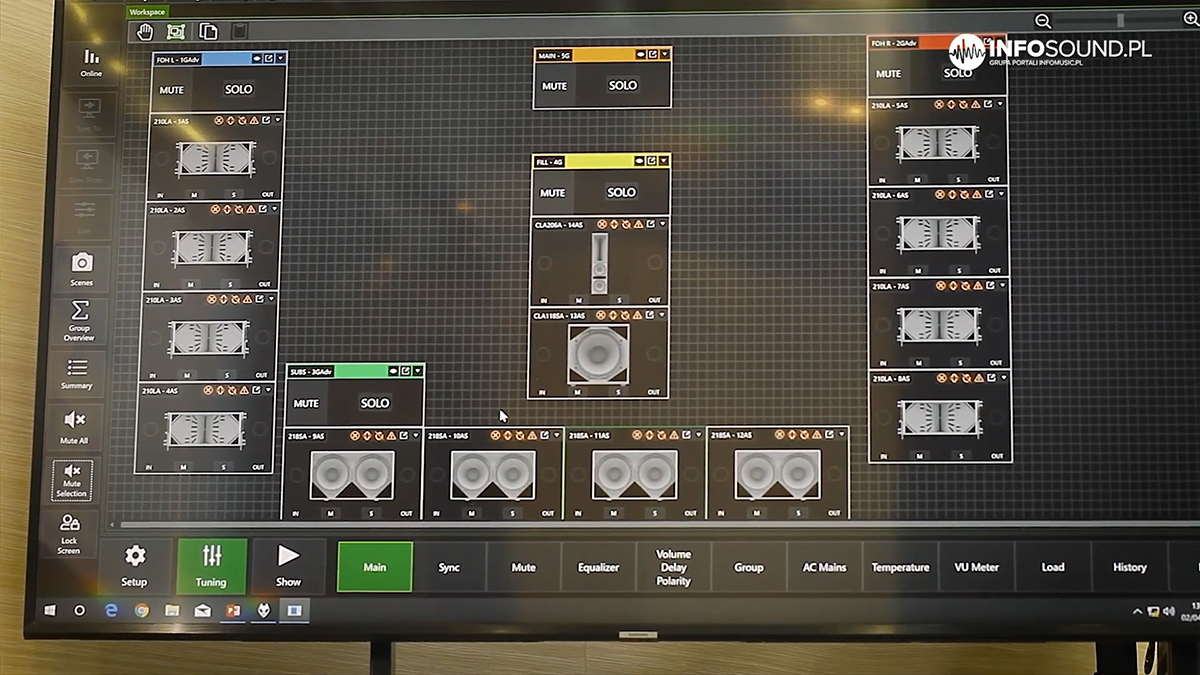Open the Online status panel in sidebar

click(91, 63)
